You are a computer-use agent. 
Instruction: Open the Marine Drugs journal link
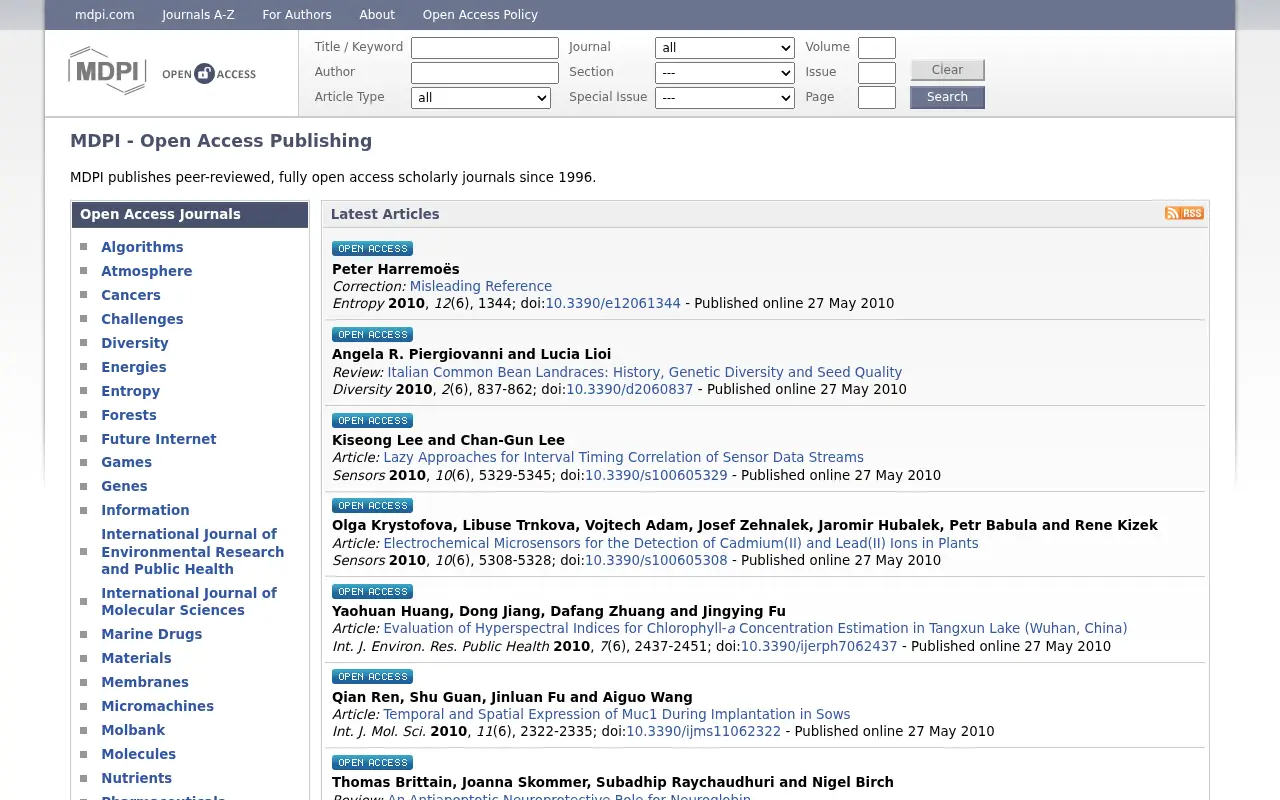151,634
